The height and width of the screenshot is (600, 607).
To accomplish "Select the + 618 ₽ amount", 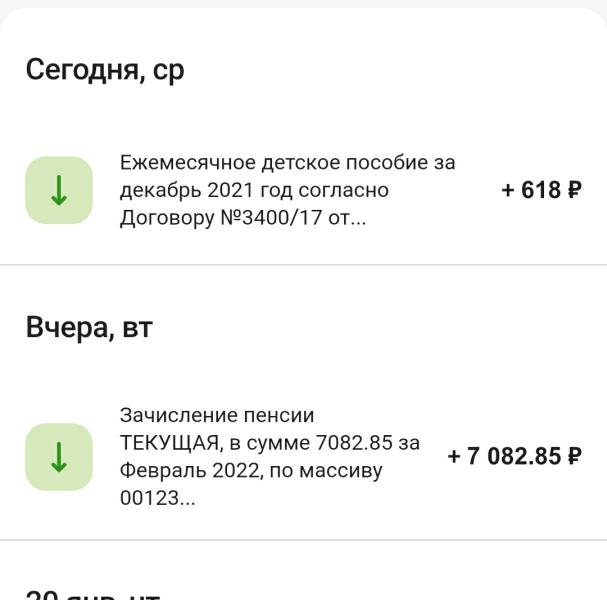I will pyautogui.click(x=541, y=190).
